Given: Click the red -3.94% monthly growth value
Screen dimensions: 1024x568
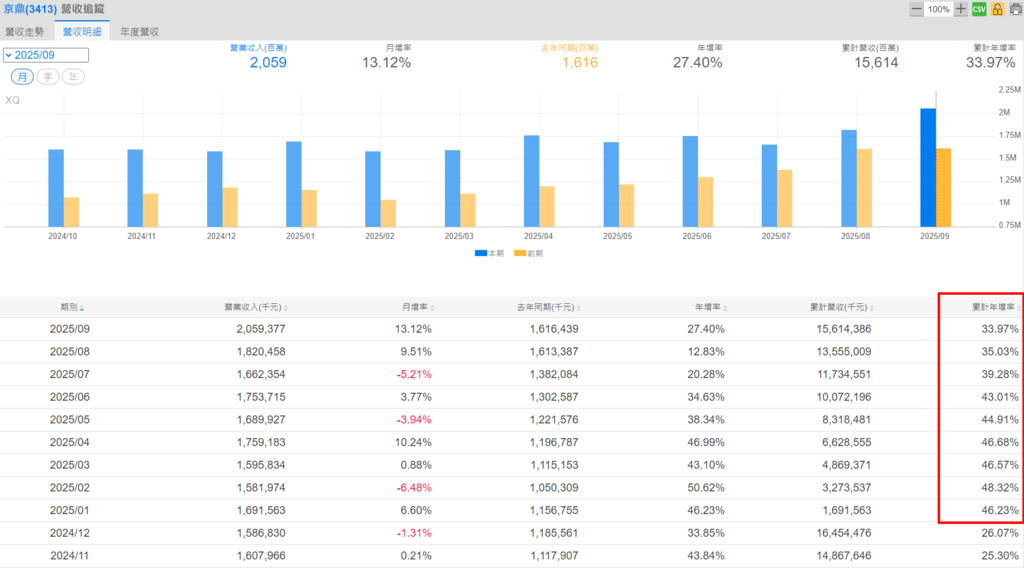Looking at the screenshot, I should [x=414, y=420].
